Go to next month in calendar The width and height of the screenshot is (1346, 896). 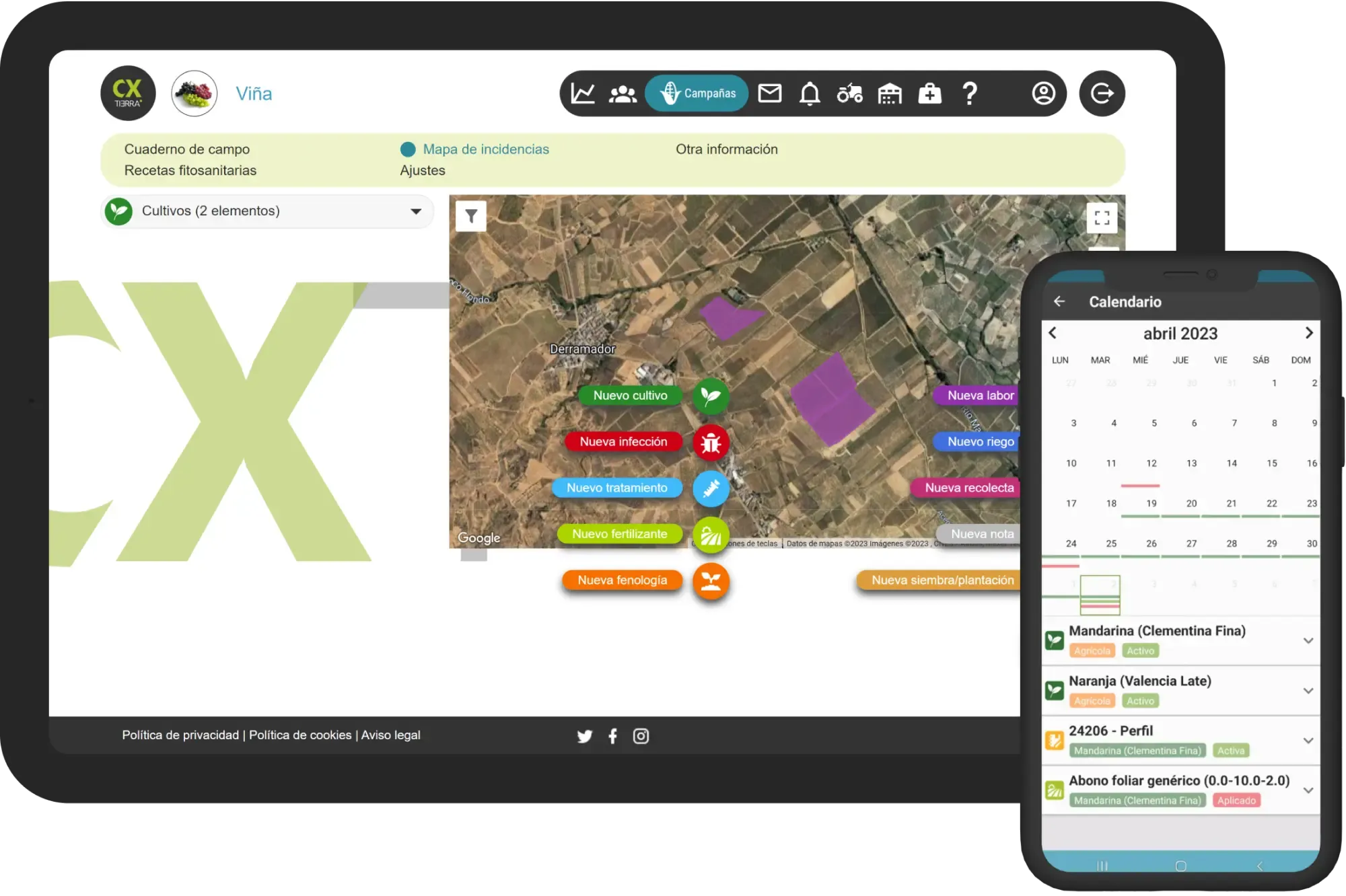point(1309,333)
